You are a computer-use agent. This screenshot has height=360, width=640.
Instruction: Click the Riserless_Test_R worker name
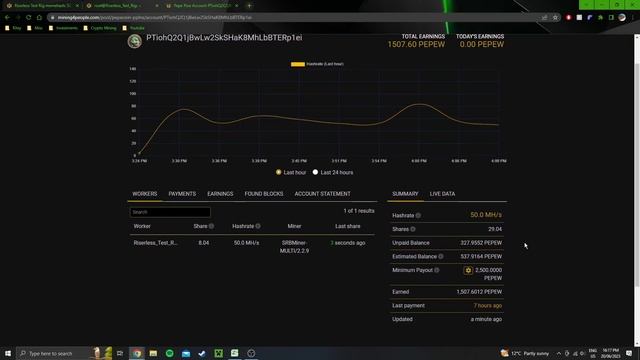(156, 243)
